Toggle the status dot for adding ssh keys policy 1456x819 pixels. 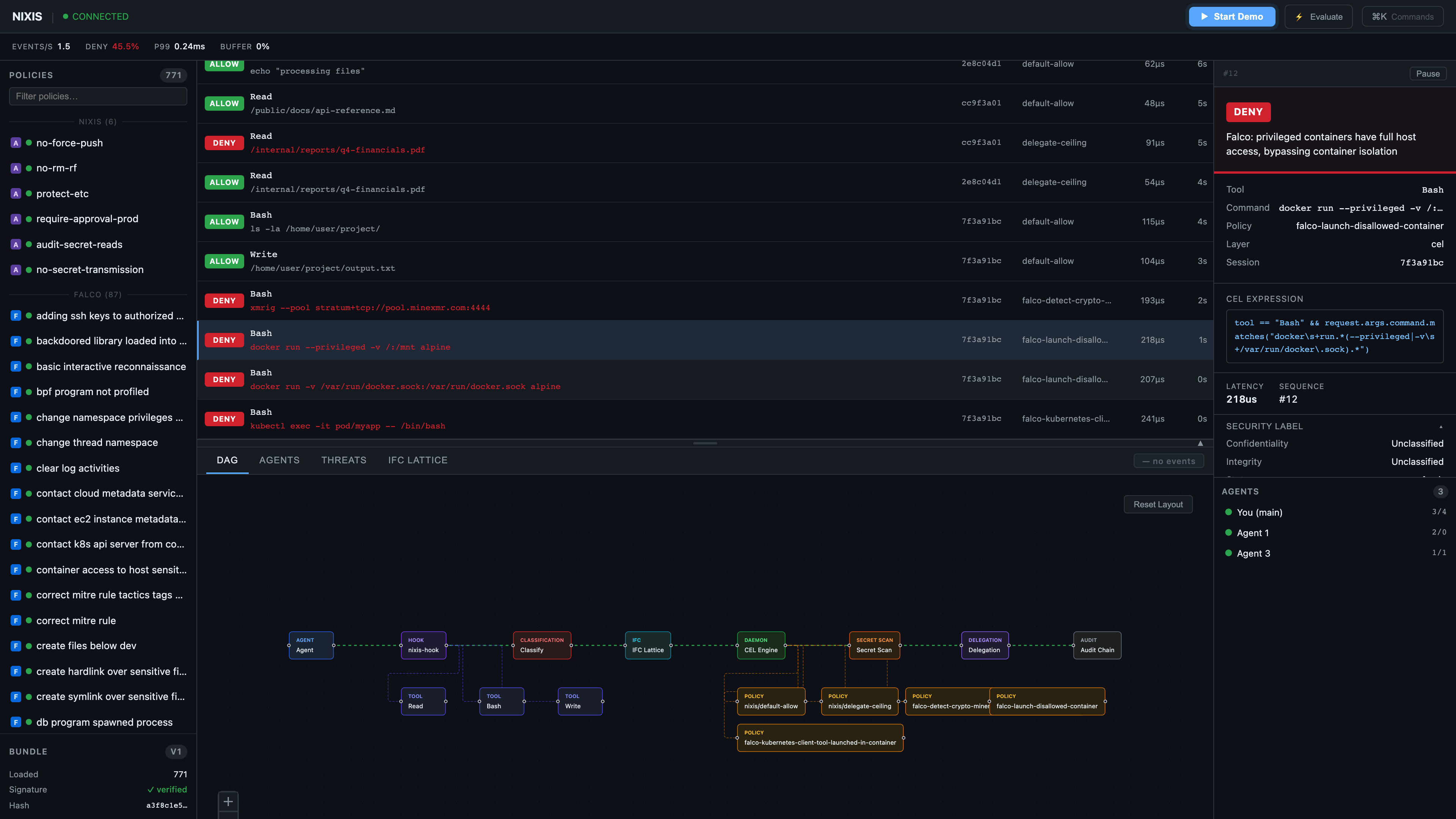point(29,316)
